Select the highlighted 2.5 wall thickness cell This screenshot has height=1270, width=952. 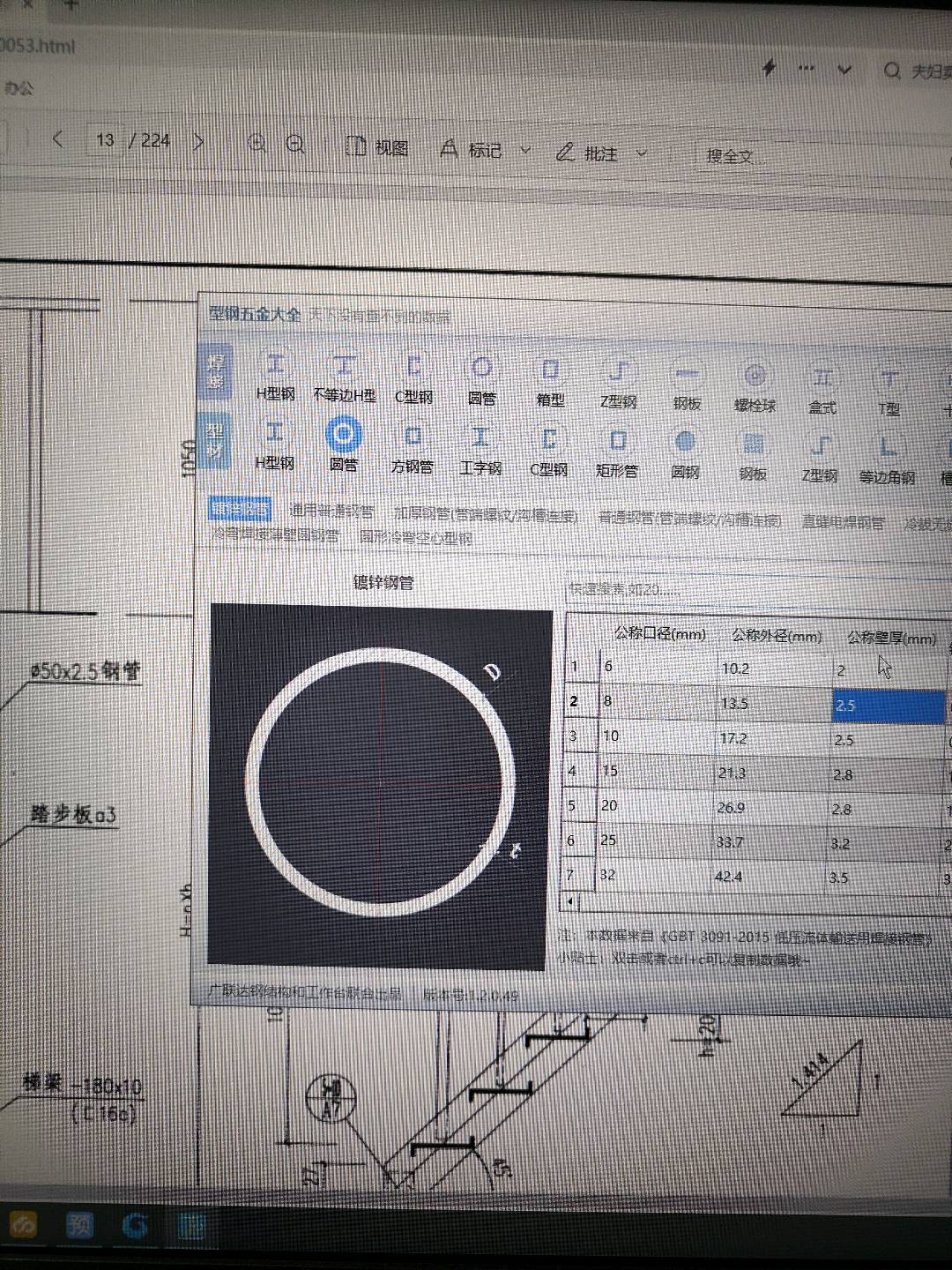click(889, 706)
